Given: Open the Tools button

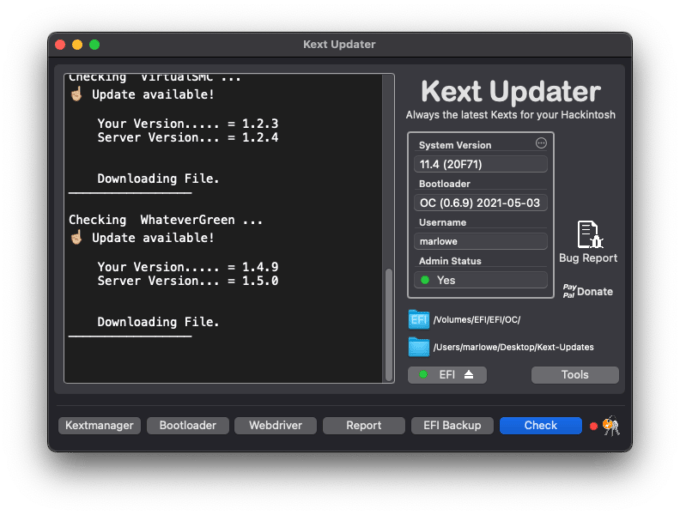Looking at the screenshot, I should click(x=575, y=375).
